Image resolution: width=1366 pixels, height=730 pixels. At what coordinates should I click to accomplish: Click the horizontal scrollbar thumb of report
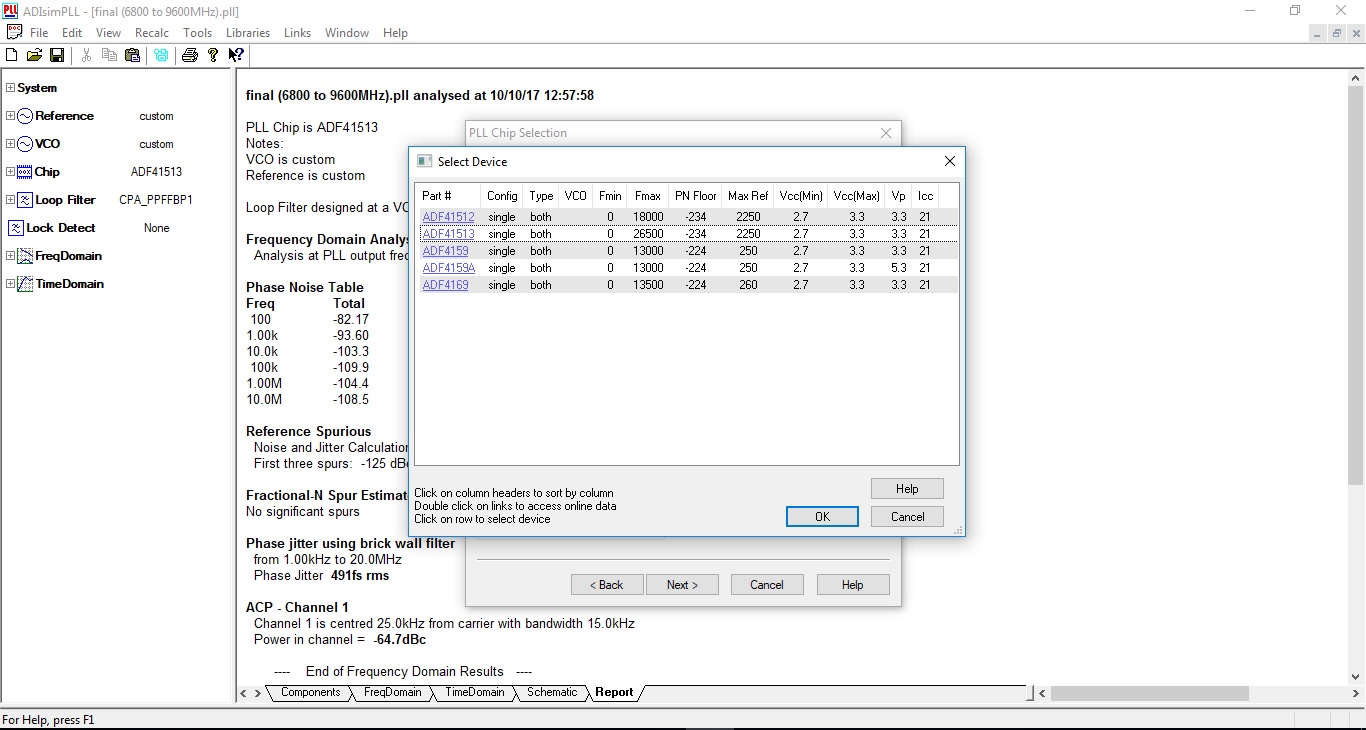point(1150,693)
